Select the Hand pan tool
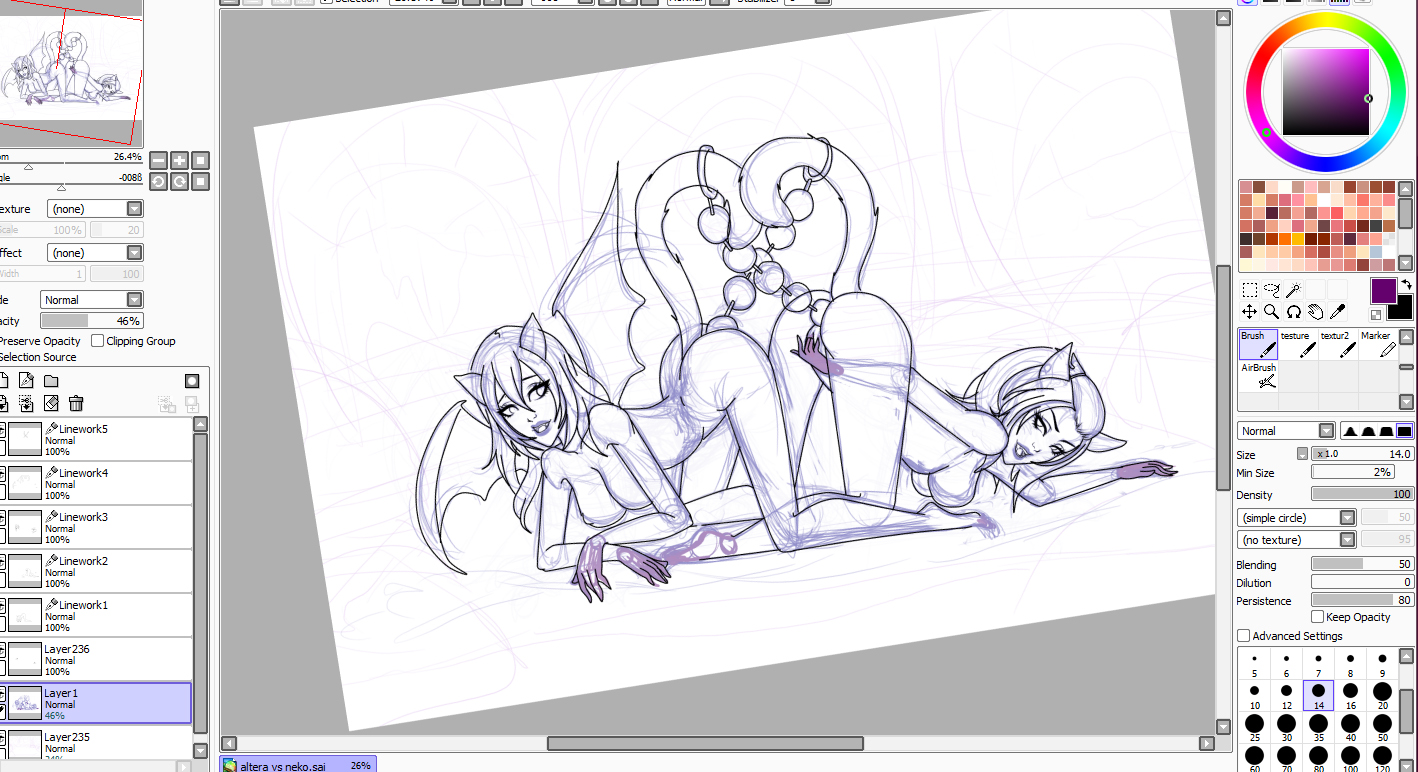The image size is (1418, 772). point(1316,312)
